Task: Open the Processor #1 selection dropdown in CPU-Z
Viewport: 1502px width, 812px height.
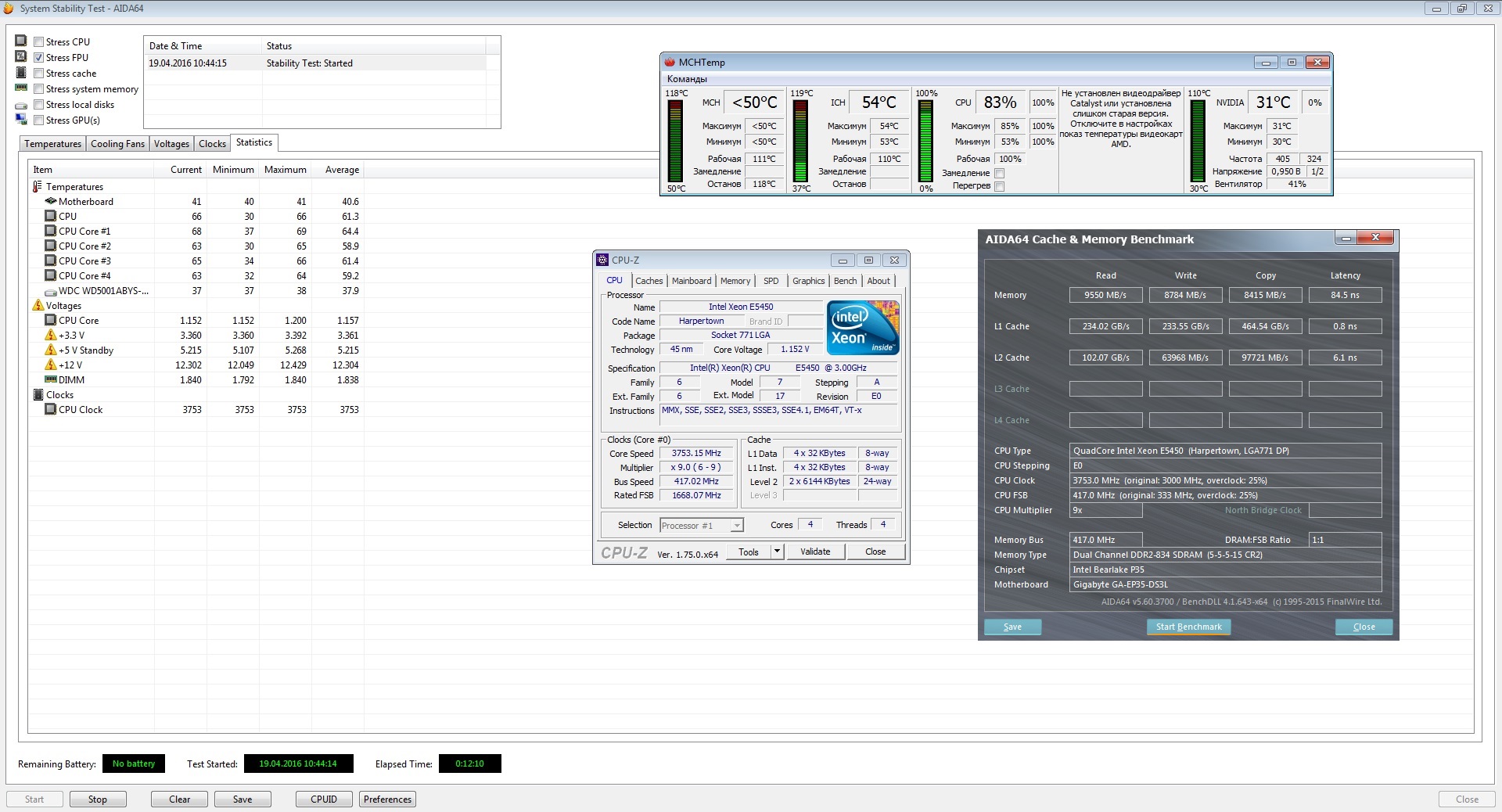Action: 736,526
